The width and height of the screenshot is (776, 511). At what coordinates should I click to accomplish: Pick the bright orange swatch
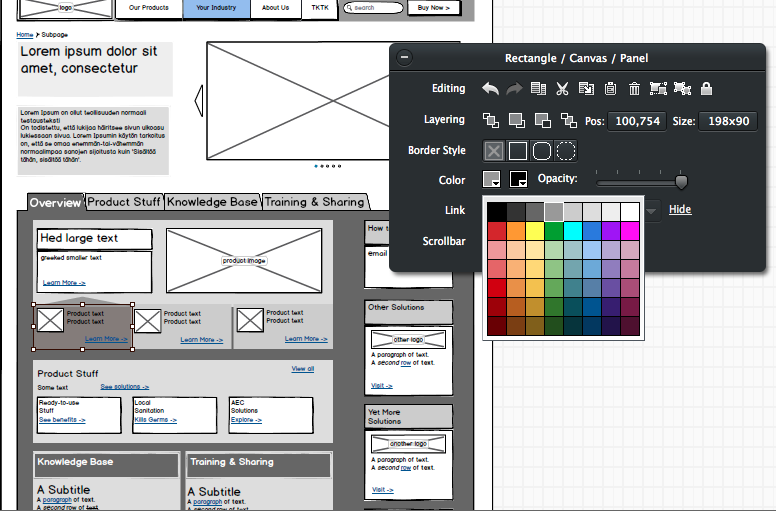tap(516, 231)
